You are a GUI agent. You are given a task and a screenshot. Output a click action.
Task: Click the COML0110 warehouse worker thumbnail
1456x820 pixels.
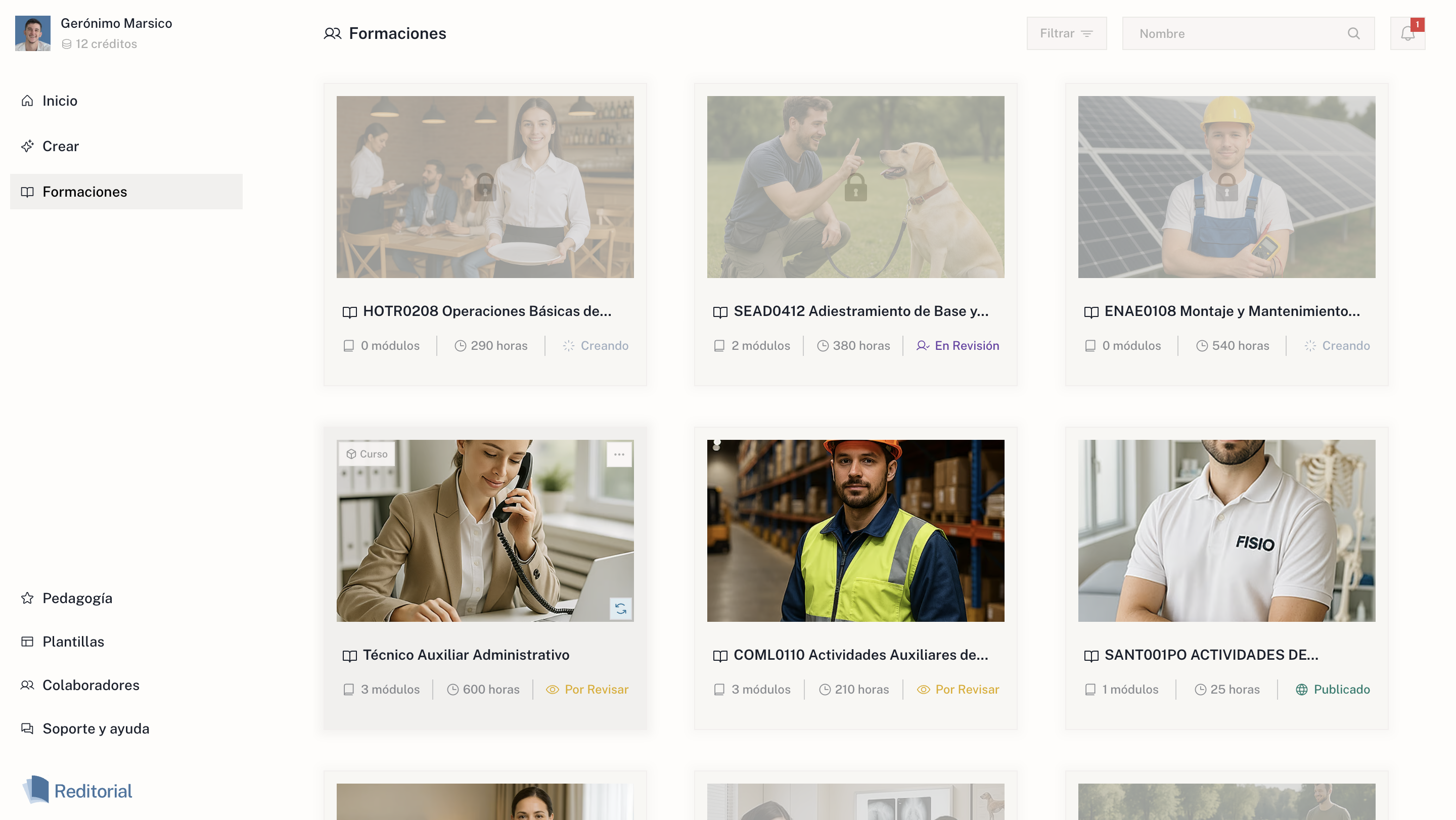[855, 530]
